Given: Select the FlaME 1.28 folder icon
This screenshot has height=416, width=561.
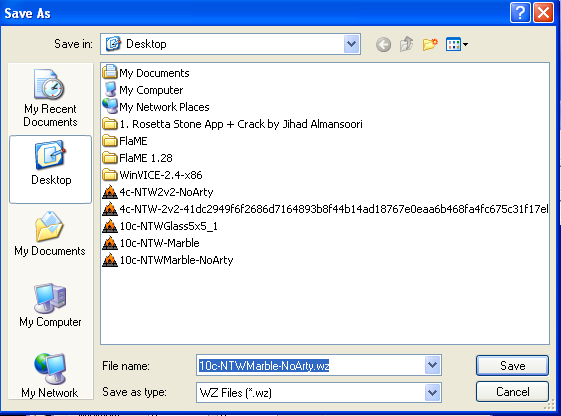Looking at the screenshot, I should click(x=110, y=158).
